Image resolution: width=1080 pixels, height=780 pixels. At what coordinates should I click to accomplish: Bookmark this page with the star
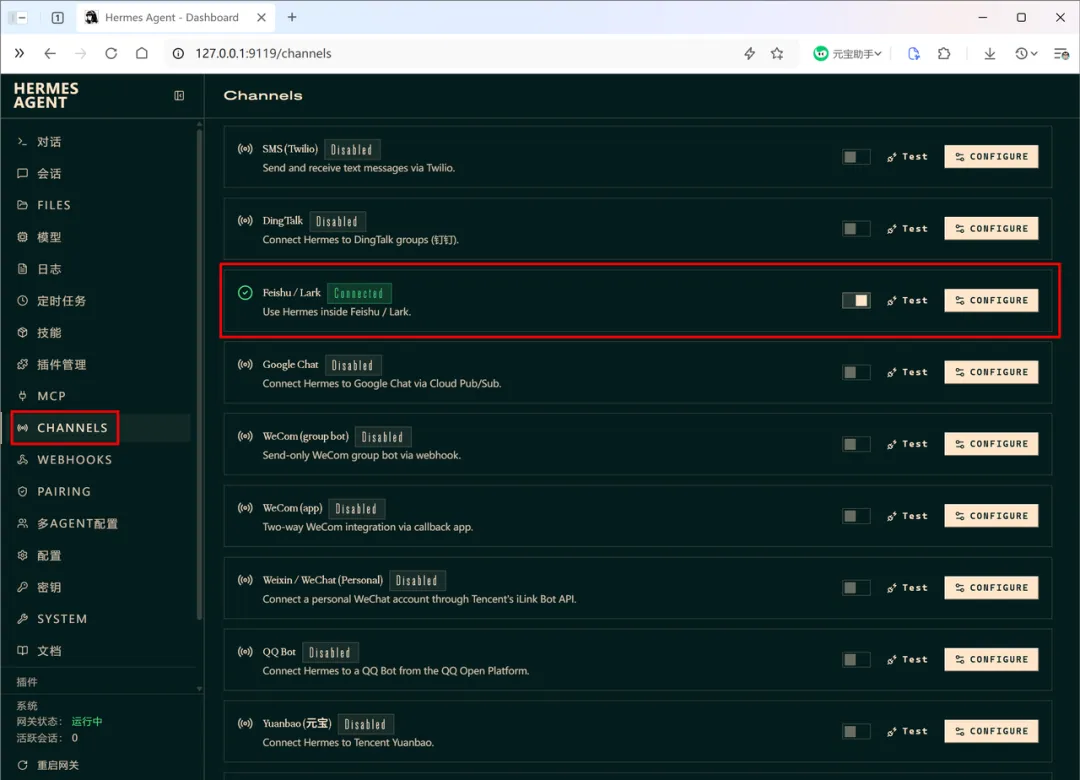777,54
